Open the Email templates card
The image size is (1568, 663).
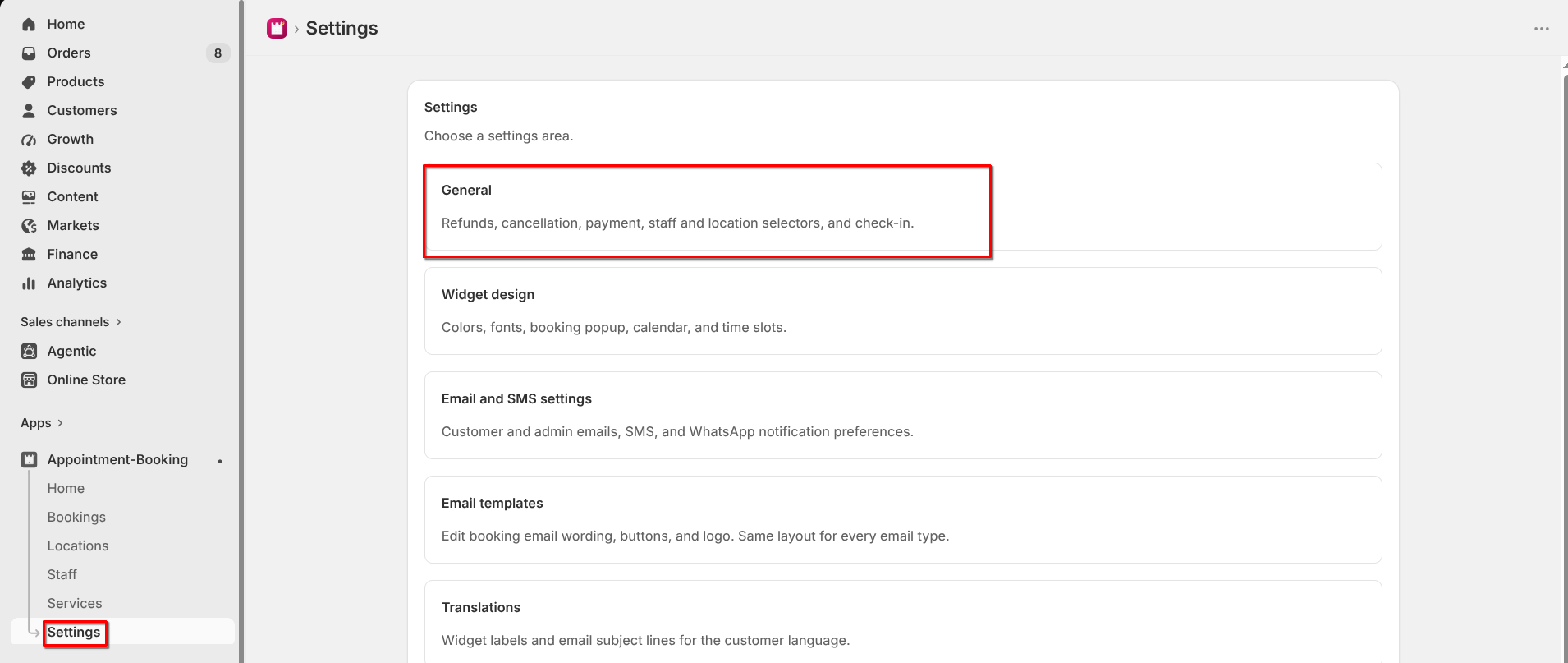point(903,519)
